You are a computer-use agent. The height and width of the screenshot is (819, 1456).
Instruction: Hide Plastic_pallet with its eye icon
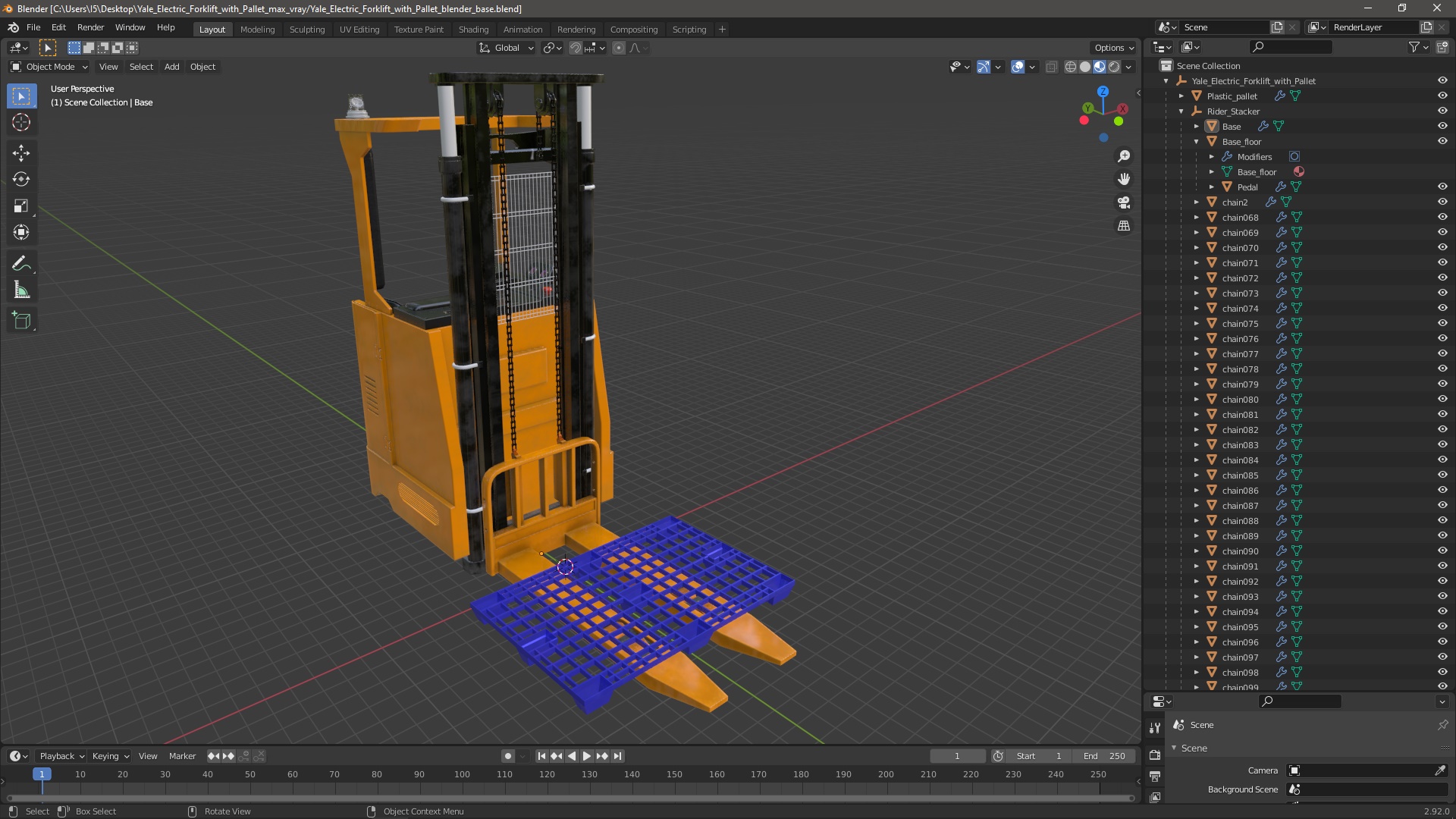click(1442, 96)
